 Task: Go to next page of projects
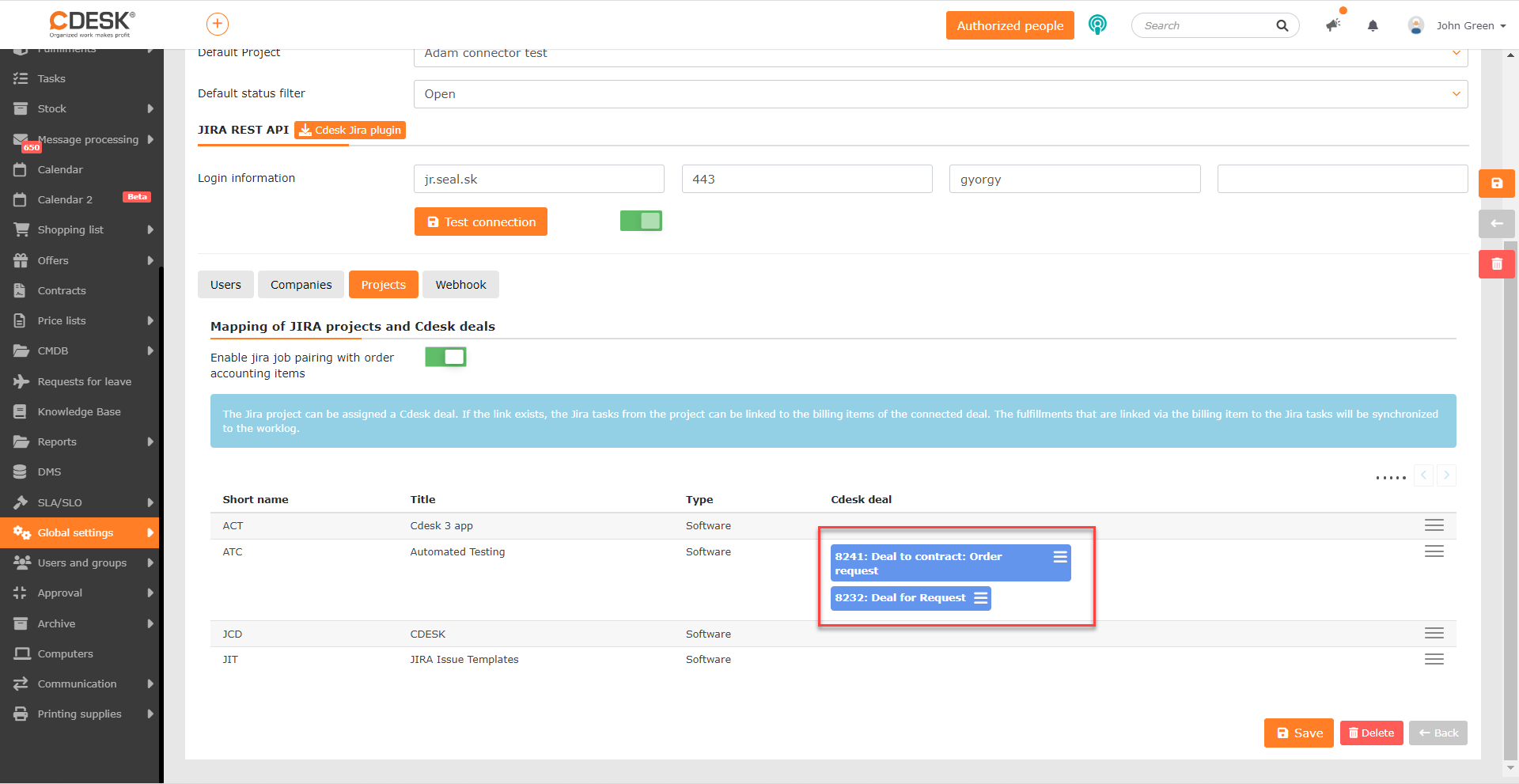point(1446,475)
